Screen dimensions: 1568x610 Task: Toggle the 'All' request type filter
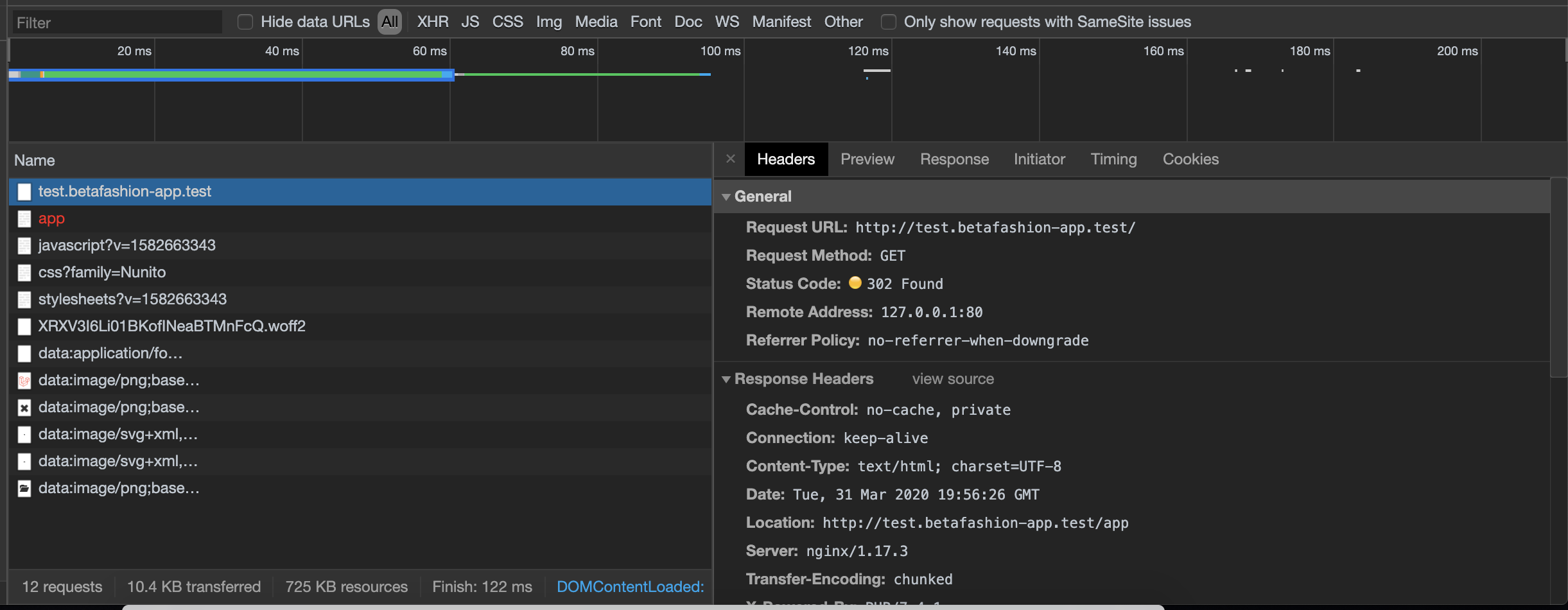[x=390, y=21]
